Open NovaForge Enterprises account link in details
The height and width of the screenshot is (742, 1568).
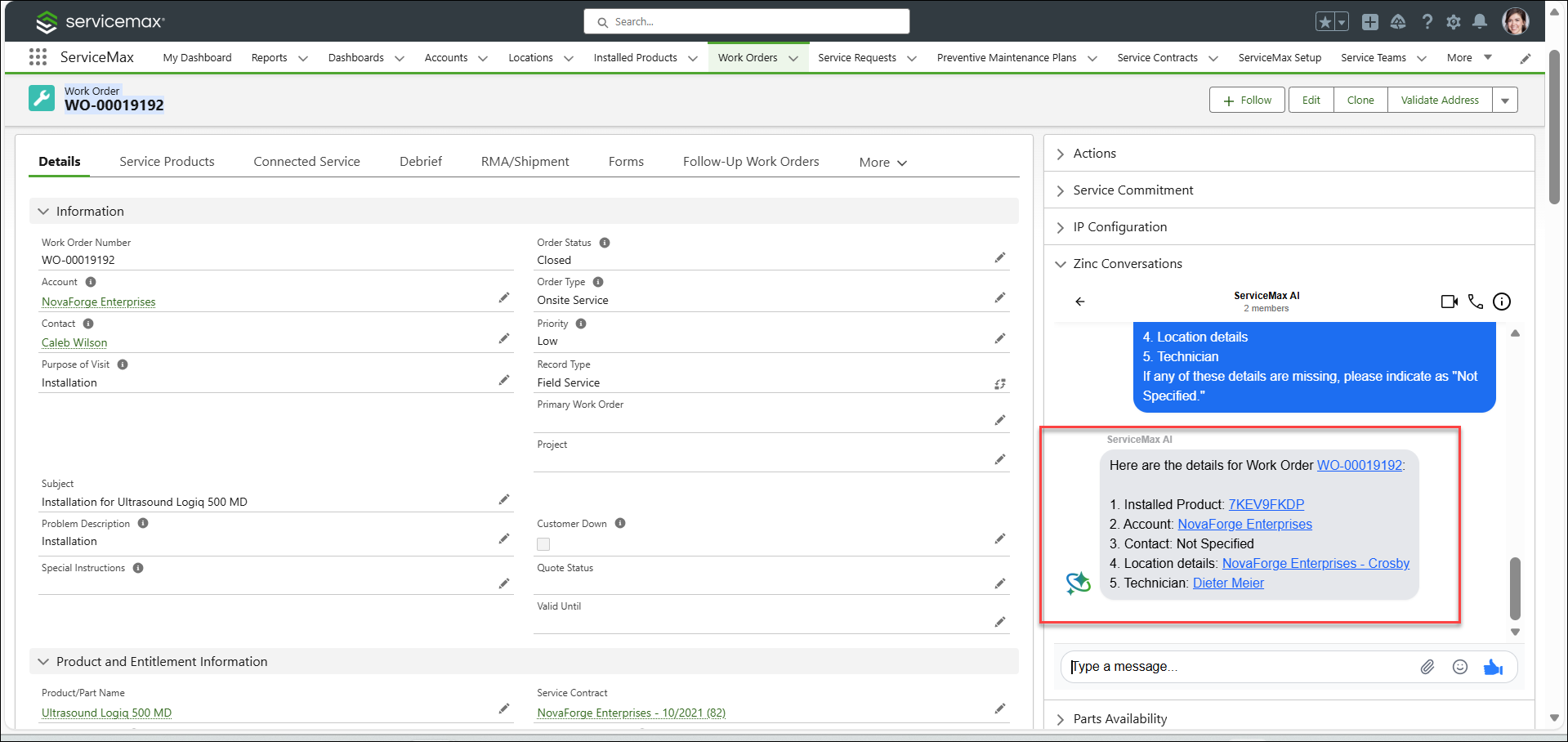pyautogui.click(x=99, y=302)
